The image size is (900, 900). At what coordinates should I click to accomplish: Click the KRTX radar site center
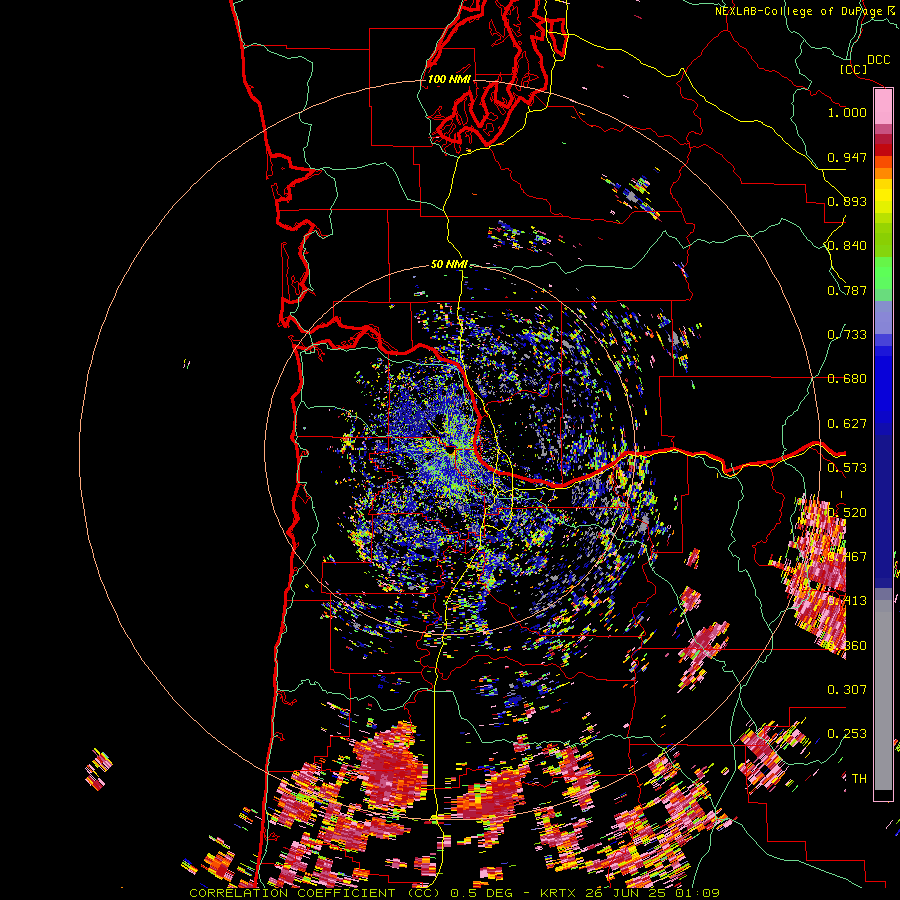tap(451, 449)
